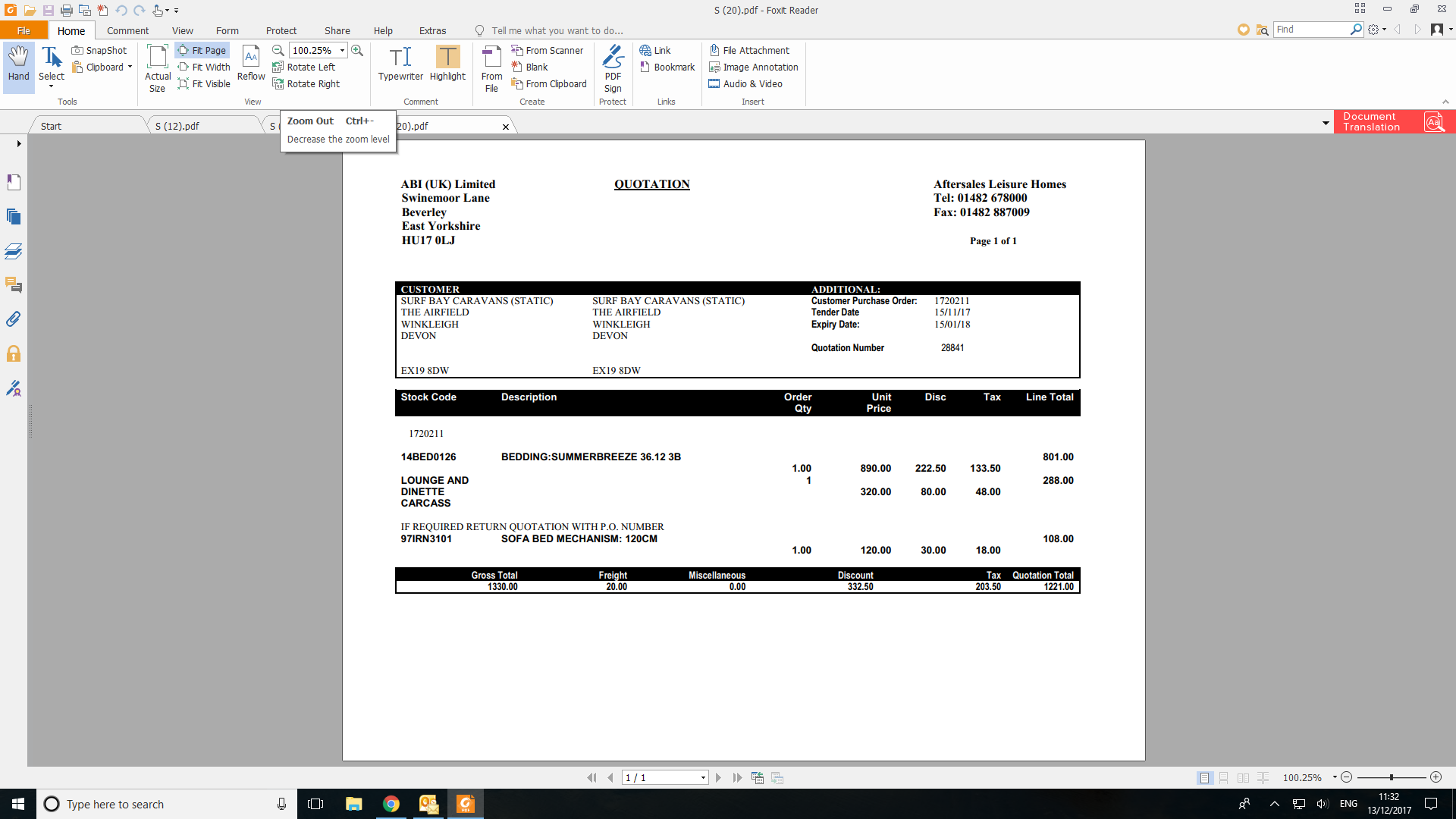
Task: Click the Rotate Right button
Action: pyautogui.click(x=306, y=83)
